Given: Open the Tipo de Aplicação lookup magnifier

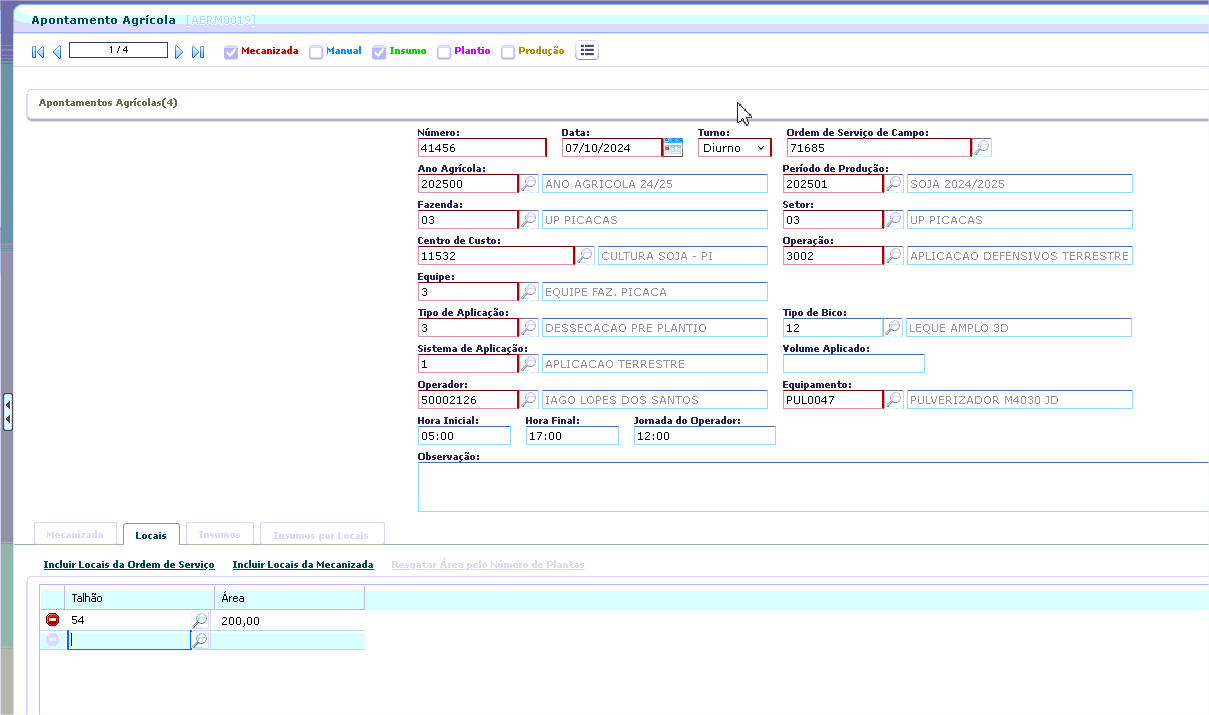Looking at the screenshot, I should coord(529,327).
